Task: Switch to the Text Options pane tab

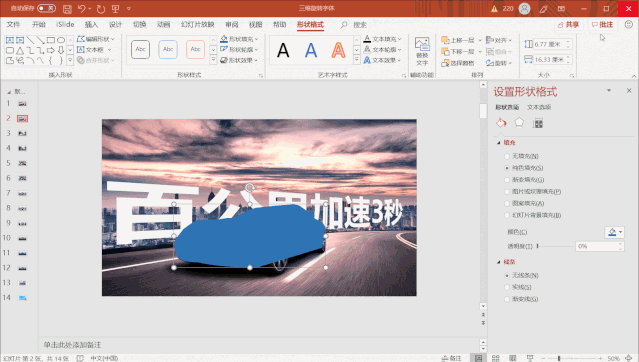Action: [x=539, y=107]
